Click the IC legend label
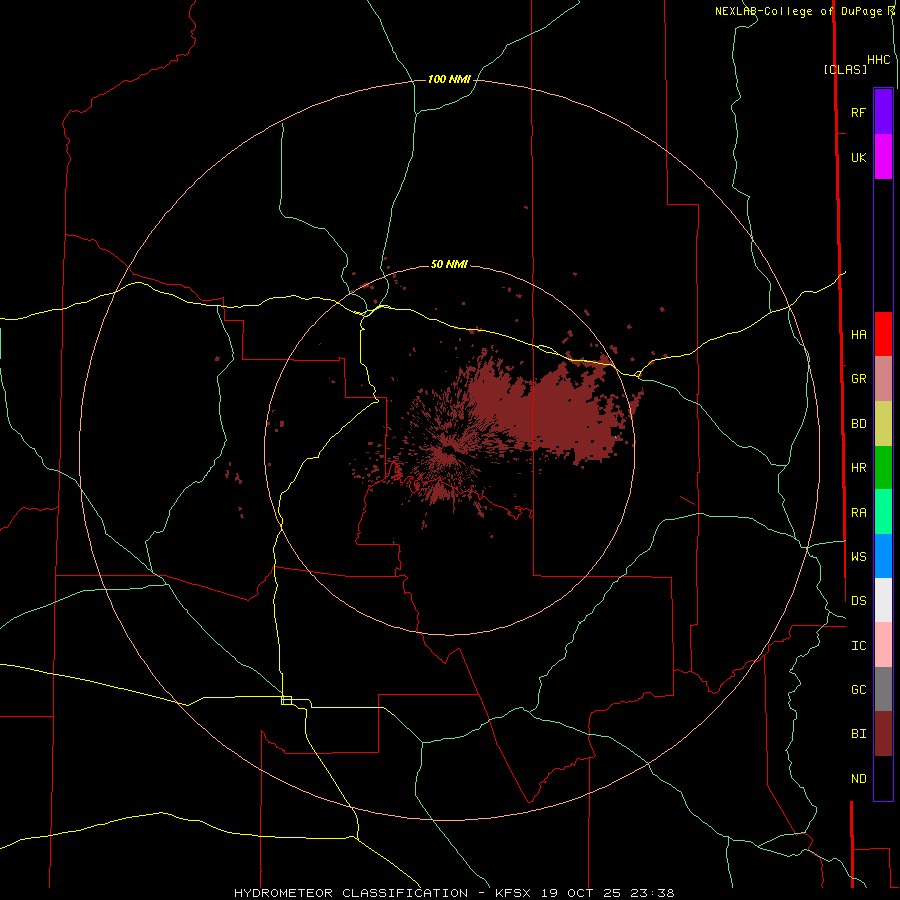Screen dimensions: 900x900 pyautogui.click(x=858, y=646)
